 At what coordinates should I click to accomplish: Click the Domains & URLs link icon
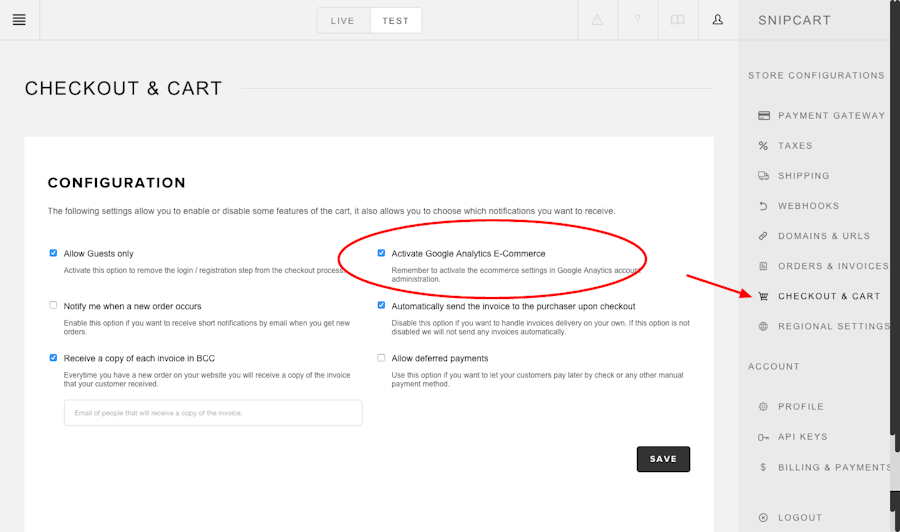pos(763,236)
